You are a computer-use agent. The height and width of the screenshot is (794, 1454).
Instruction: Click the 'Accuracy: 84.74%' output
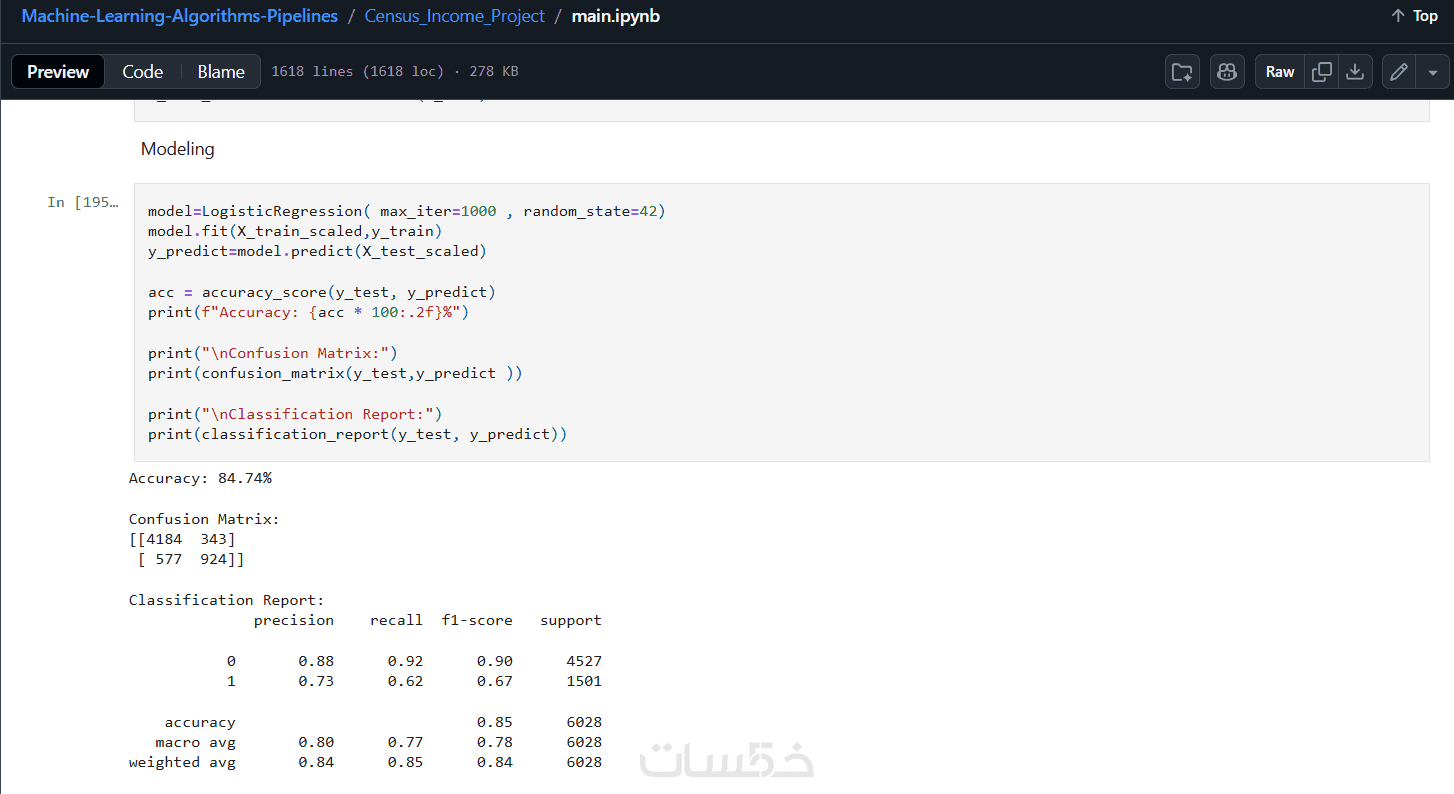coord(200,478)
